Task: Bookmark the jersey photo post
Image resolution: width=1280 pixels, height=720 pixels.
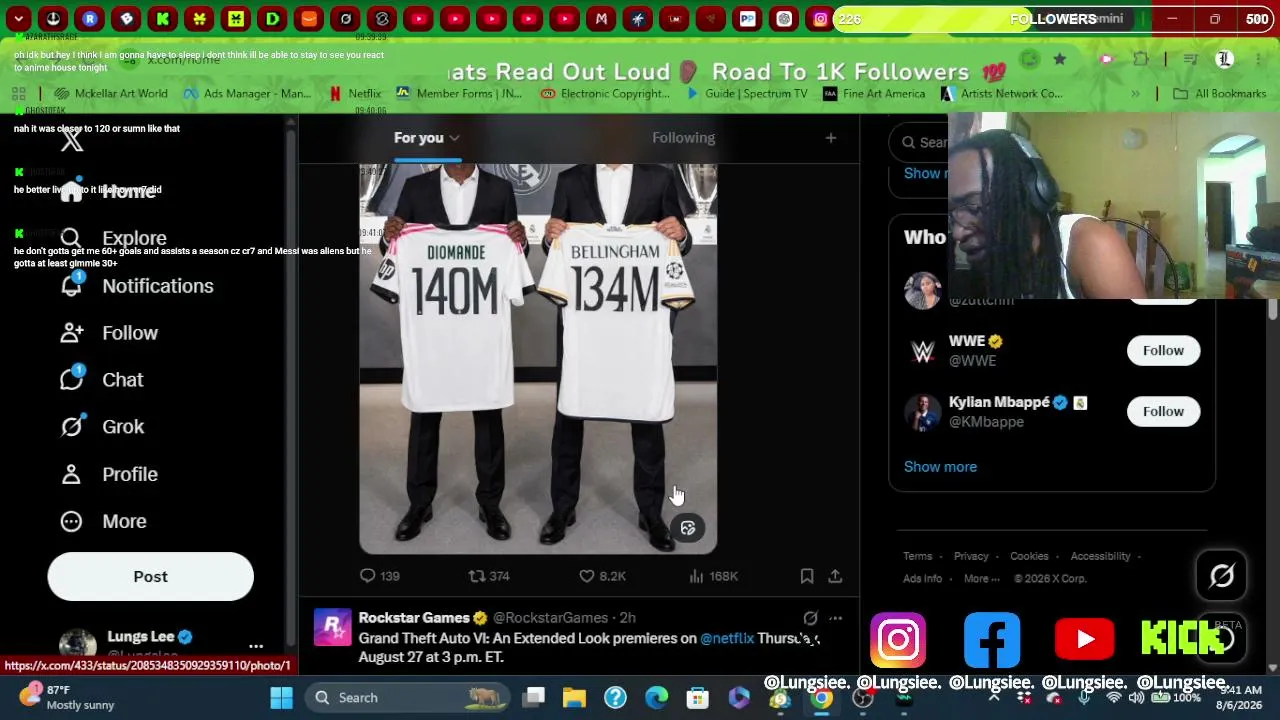Action: pyautogui.click(x=806, y=576)
